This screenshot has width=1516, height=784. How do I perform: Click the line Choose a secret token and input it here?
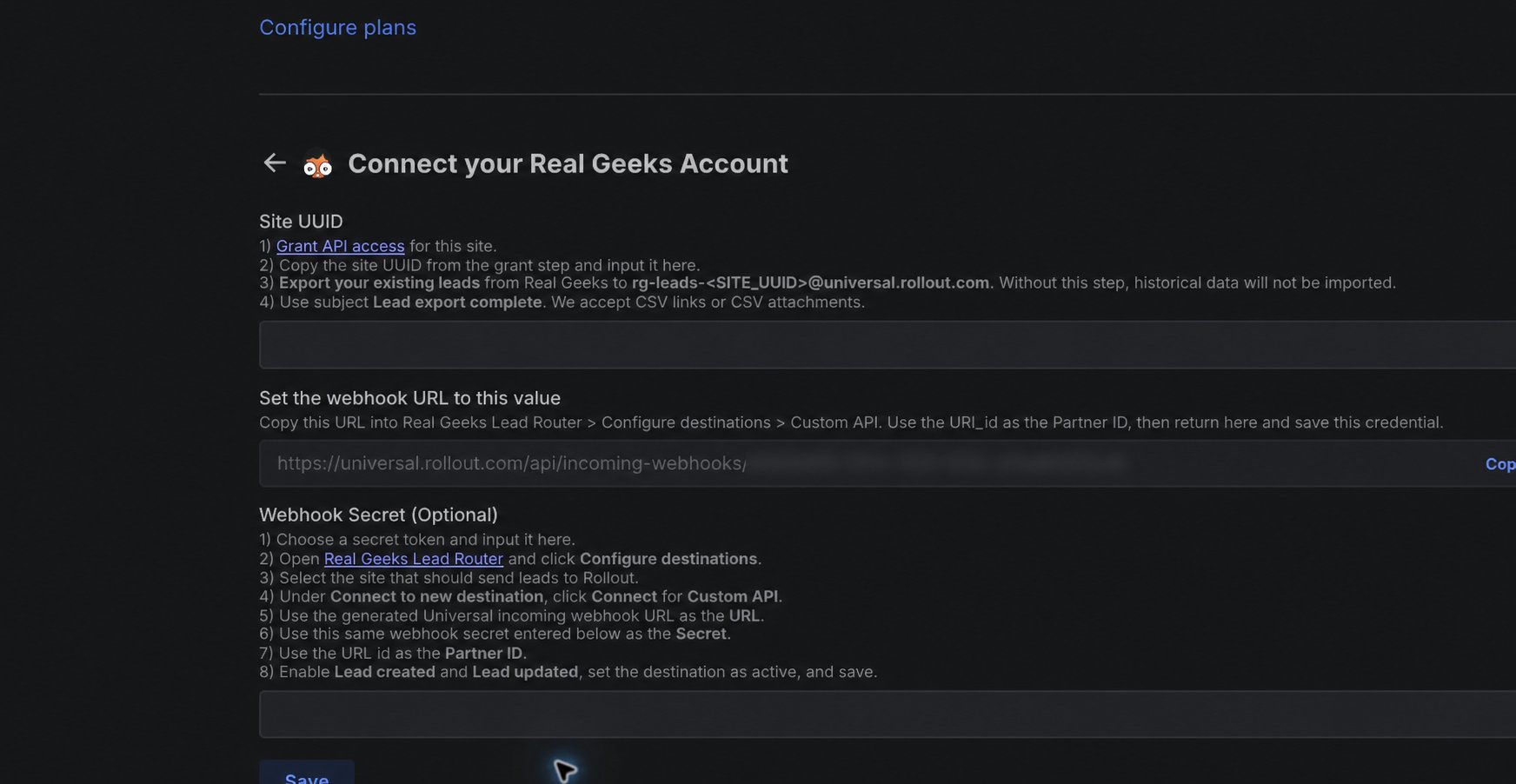pos(417,540)
